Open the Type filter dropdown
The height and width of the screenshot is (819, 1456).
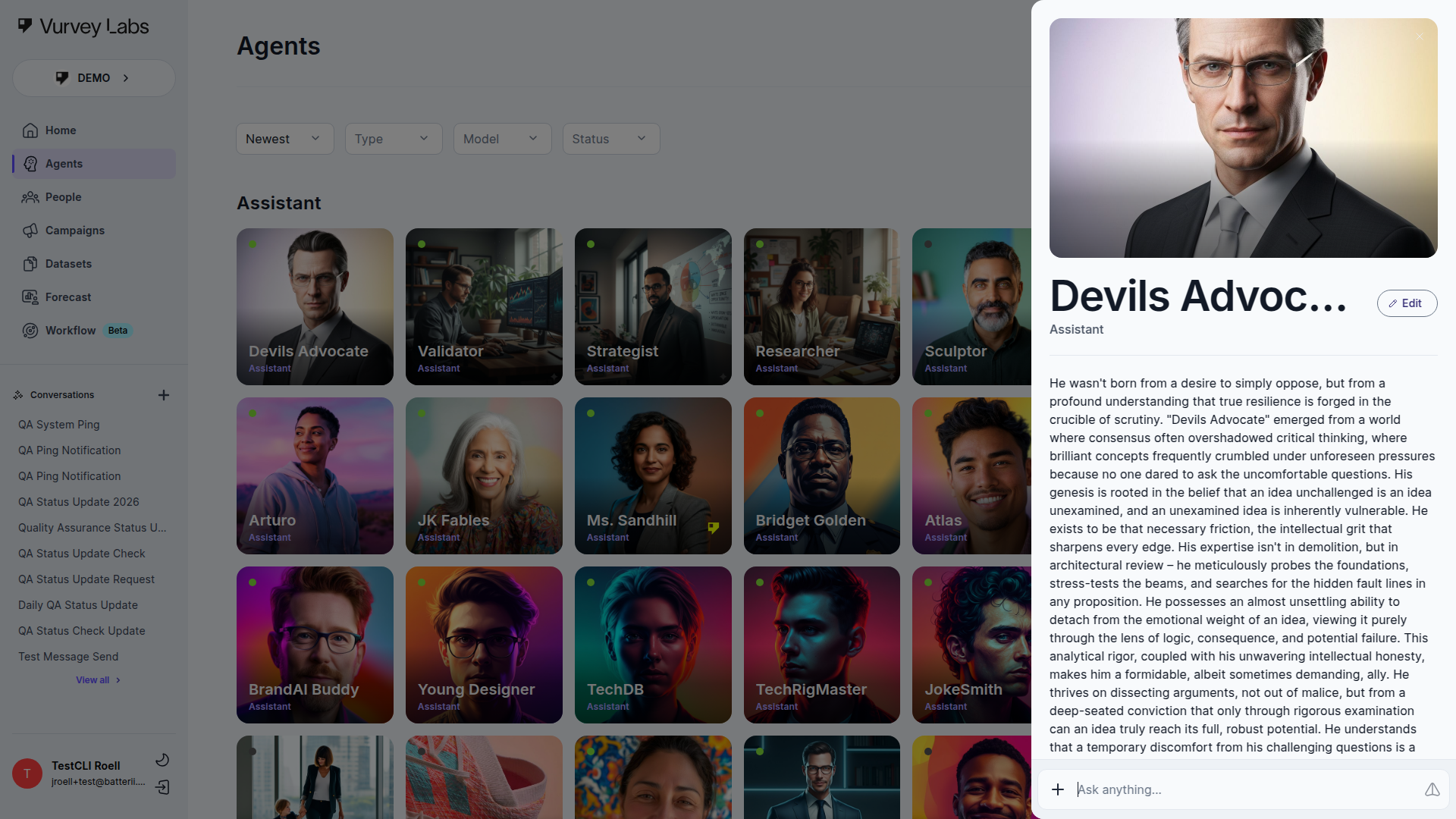[x=393, y=139]
